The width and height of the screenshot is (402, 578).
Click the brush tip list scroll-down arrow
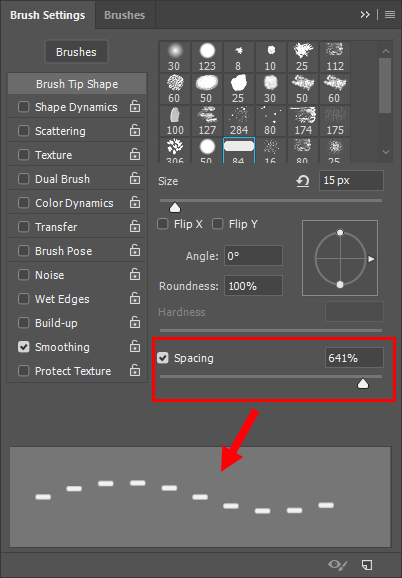(385, 152)
